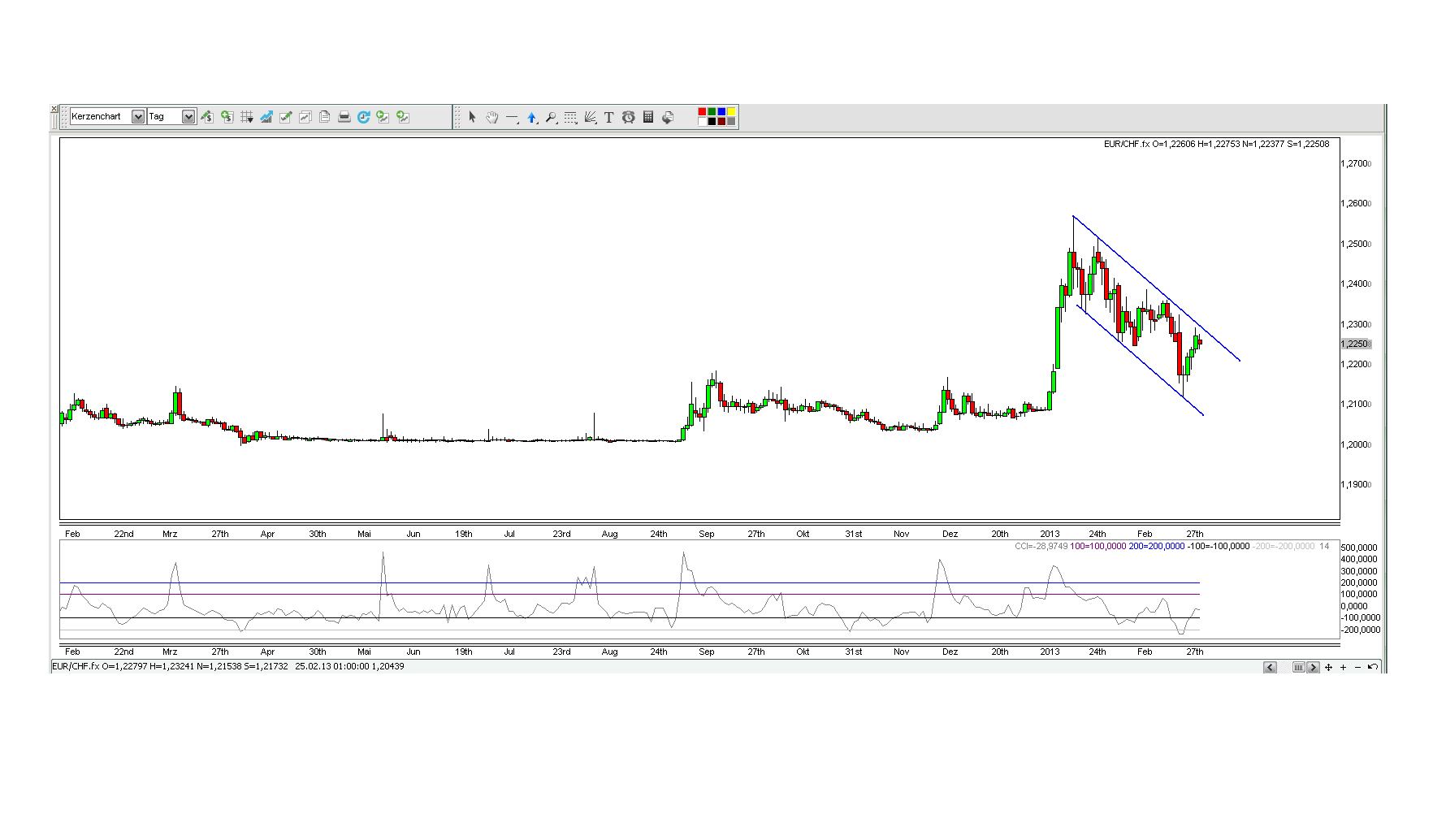Image resolution: width=1433 pixels, height=840 pixels.
Task: Pick the white color swatch
Action: [703, 122]
